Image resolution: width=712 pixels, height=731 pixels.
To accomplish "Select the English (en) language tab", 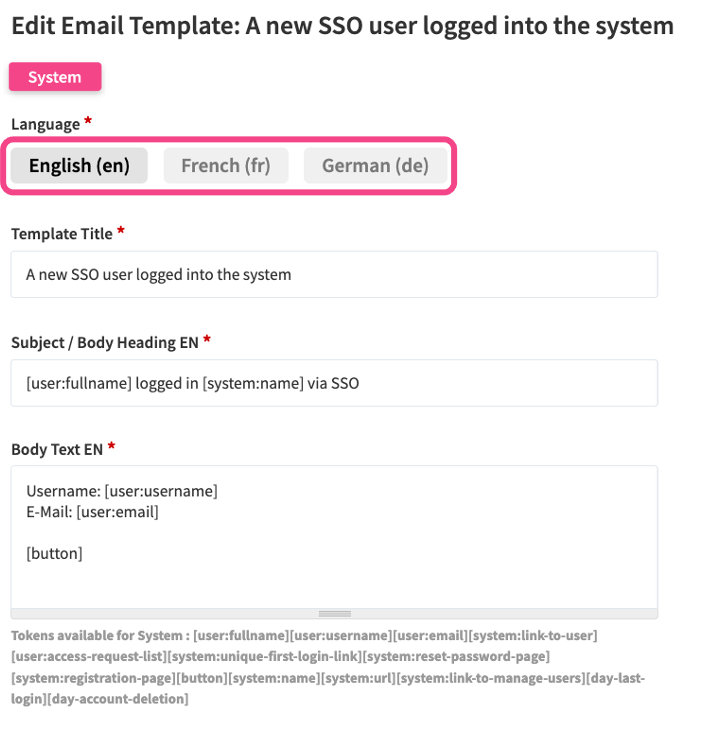I will tap(79, 166).
